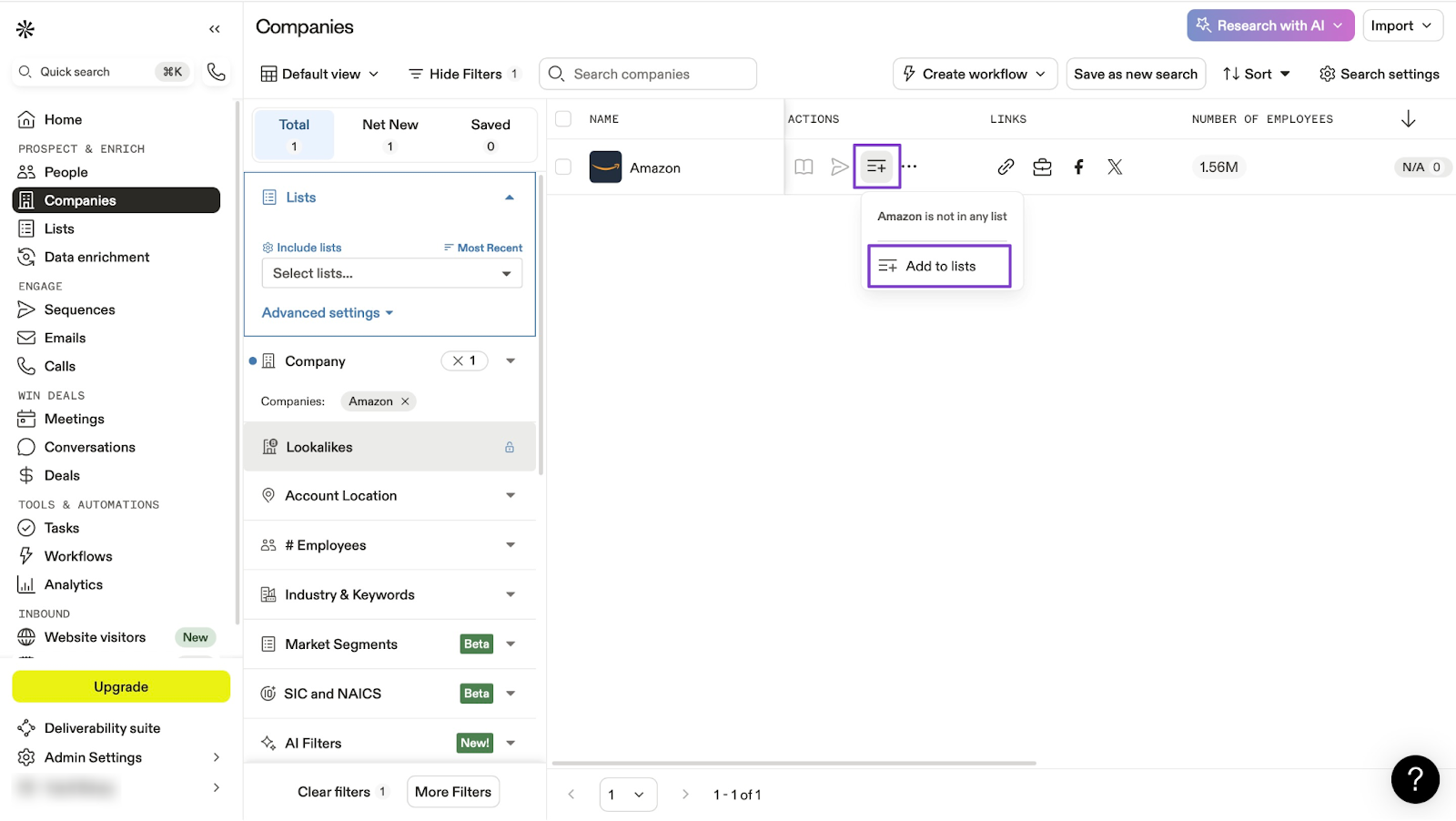Click the send sequence icon for Amazon
The height and width of the screenshot is (821, 1456).
tap(839, 167)
